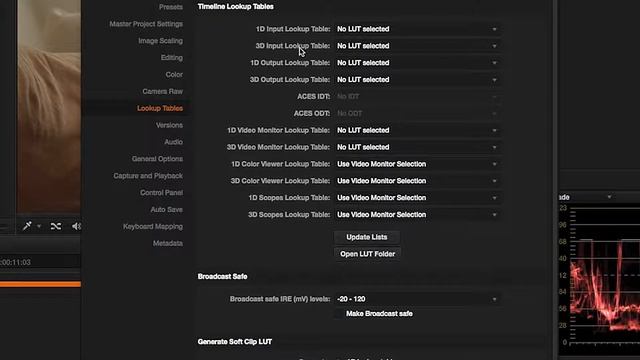The width and height of the screenshot is (640, 360).
Task: Click the Timeline Lookup Tables heading
Action: [x=236, y=7]
